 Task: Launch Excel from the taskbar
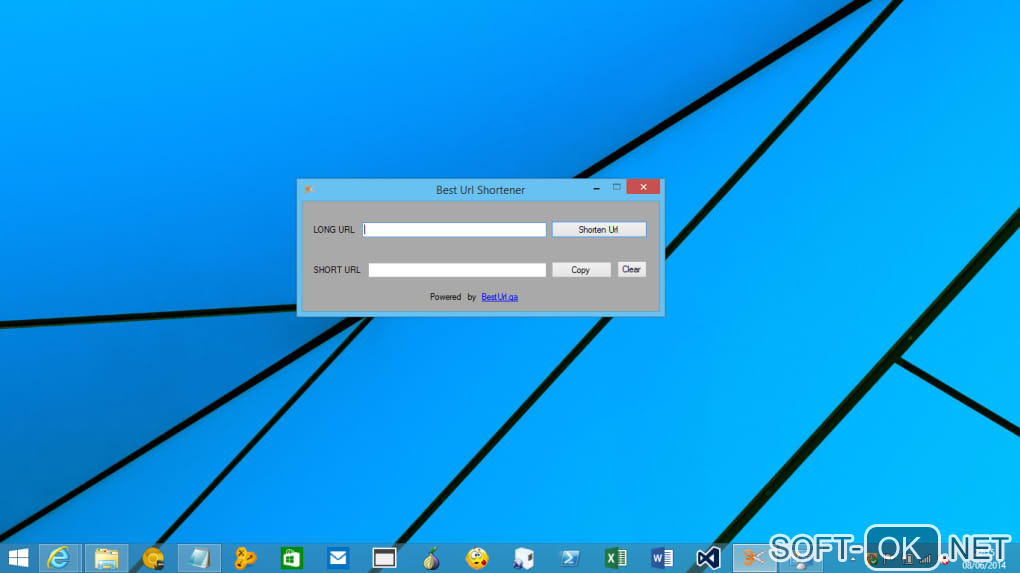(615, 558)
